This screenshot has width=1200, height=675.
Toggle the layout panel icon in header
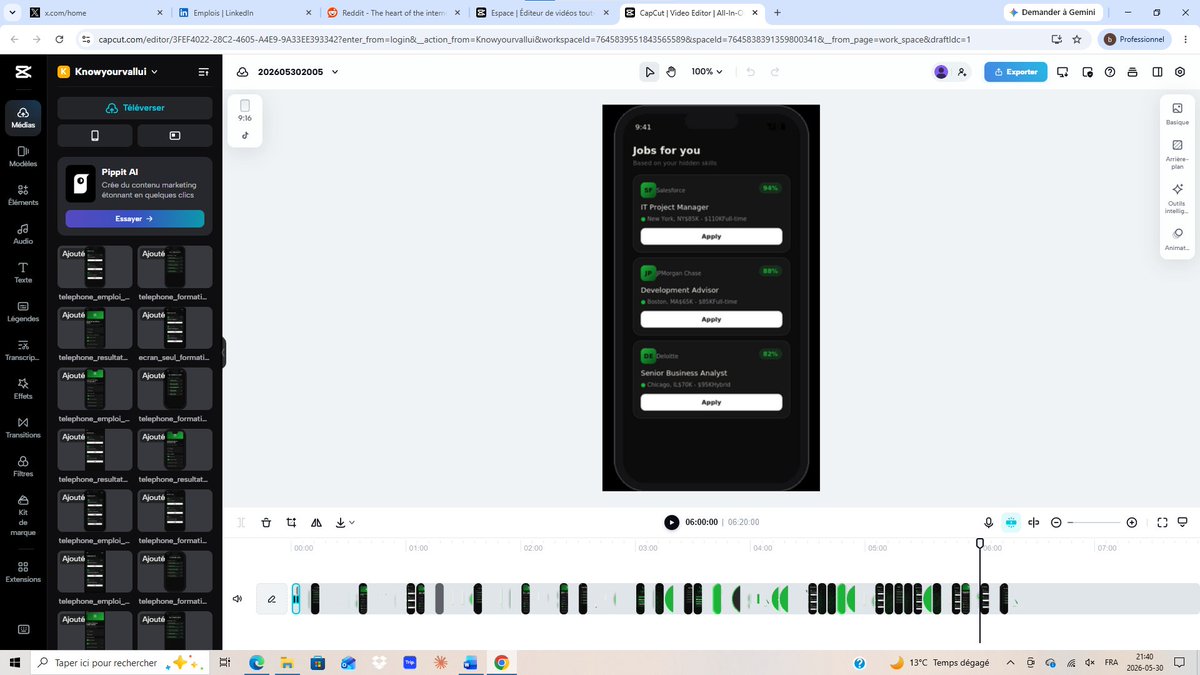click(1157, 72)
